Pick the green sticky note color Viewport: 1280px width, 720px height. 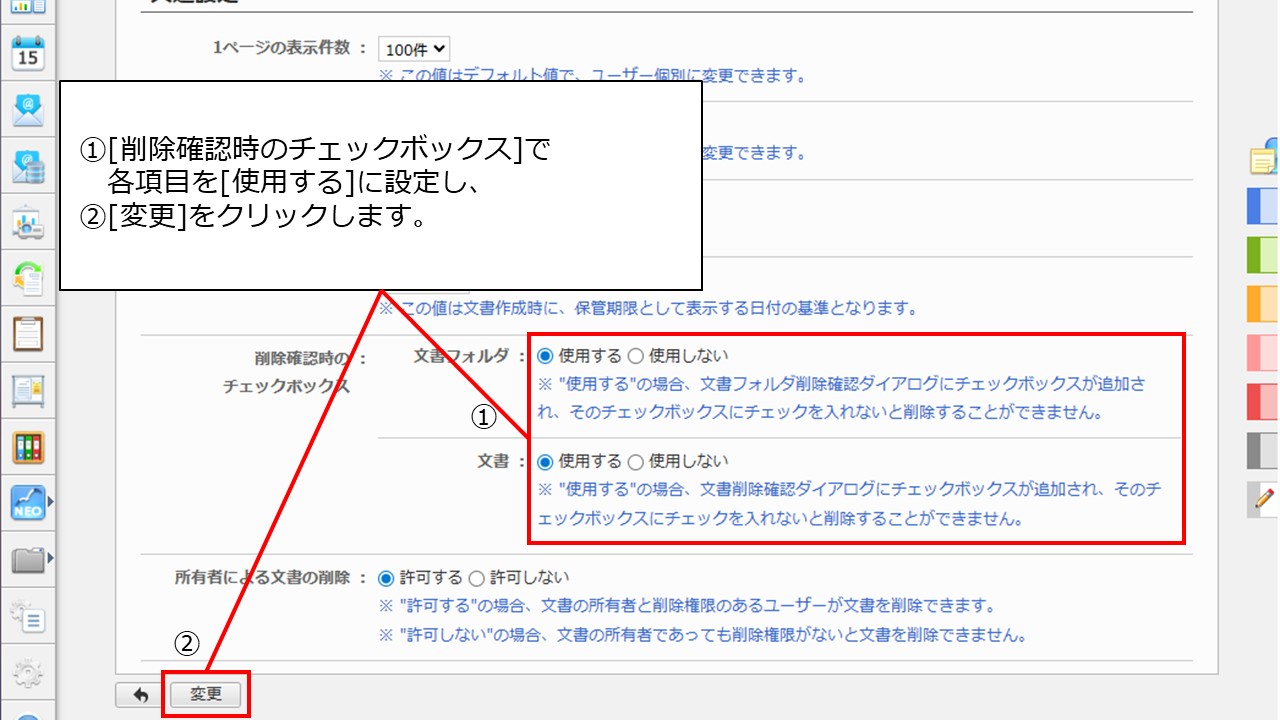1264,255
